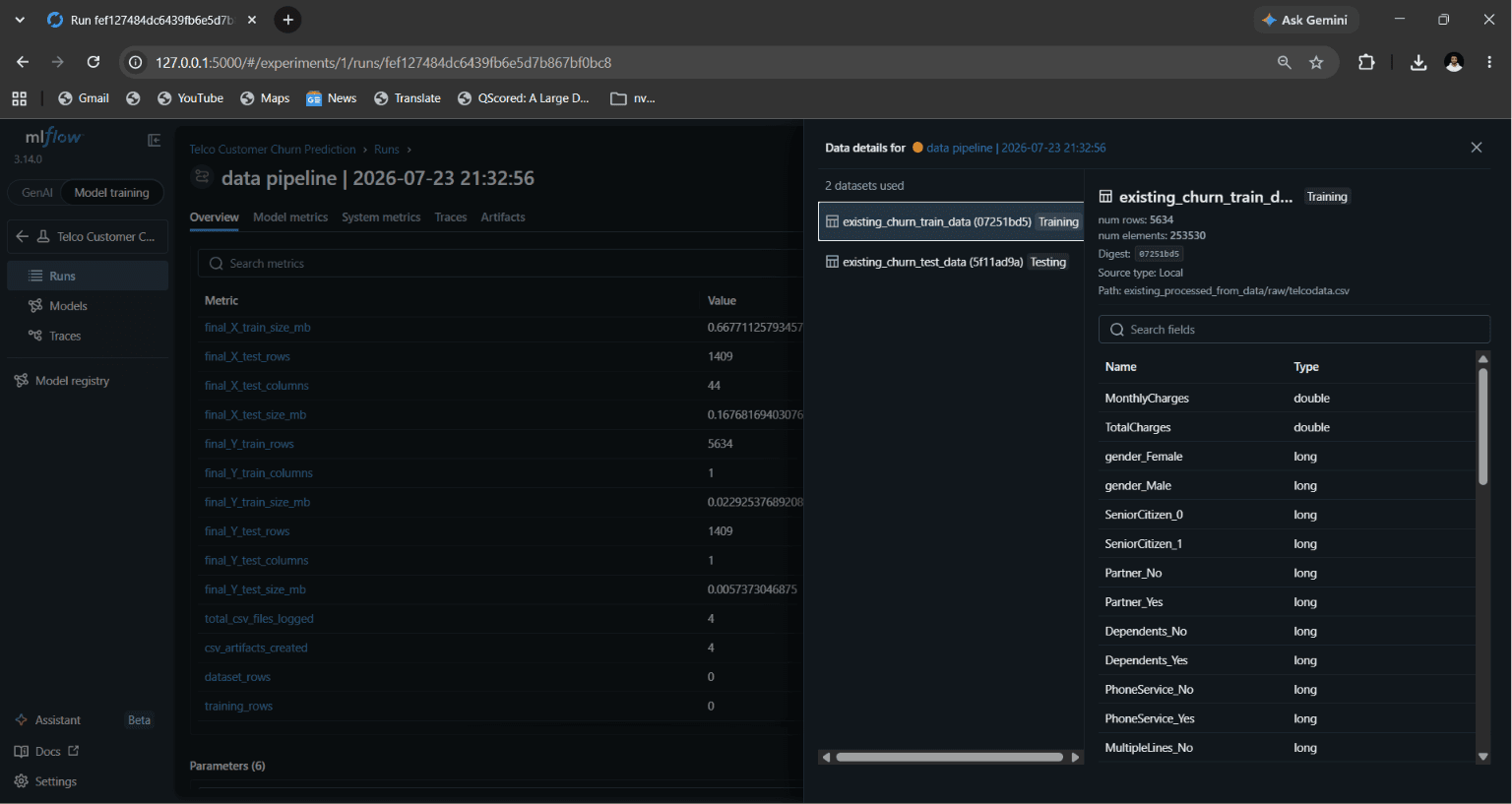Go back in browser history

coord(23,62)
